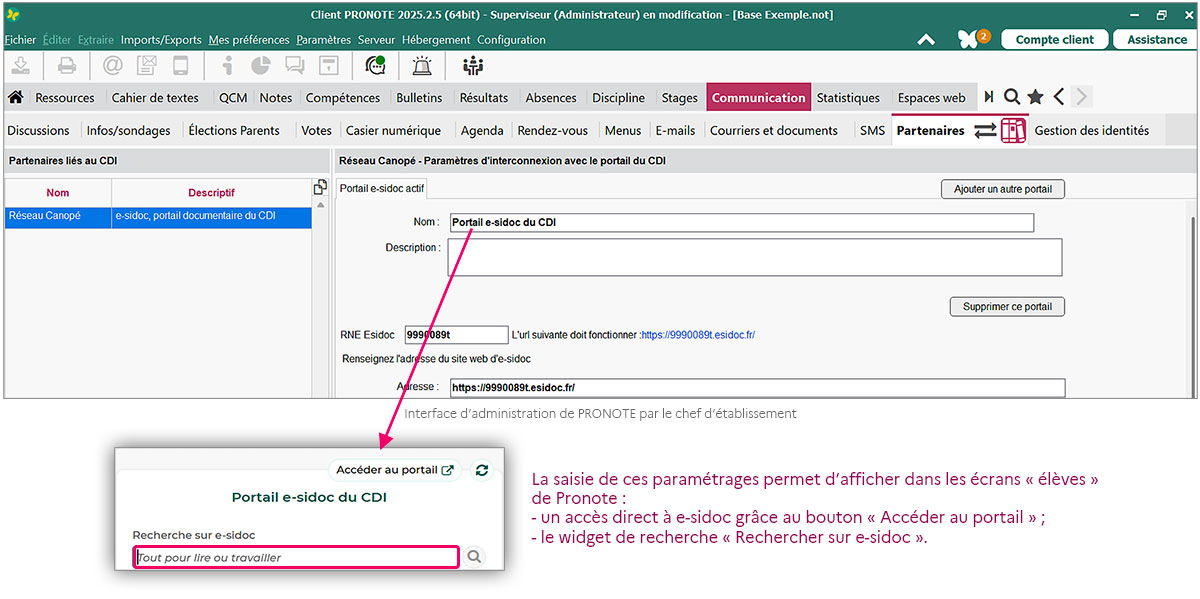Viewport: 1200px width, 599px height.
Task: Switch to the Compétences tab
Action: point(343,98)
